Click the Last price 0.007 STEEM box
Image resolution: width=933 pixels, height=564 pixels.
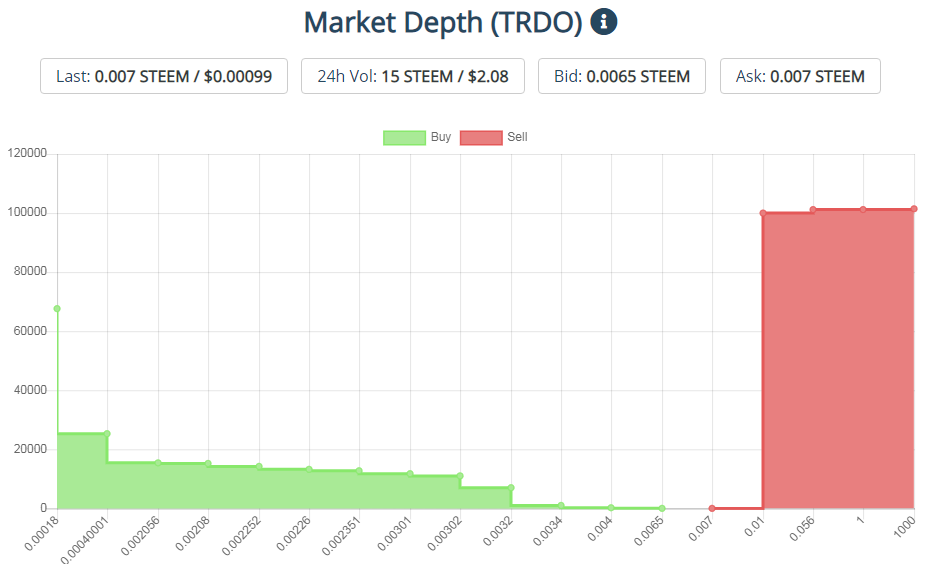(164, 76)
